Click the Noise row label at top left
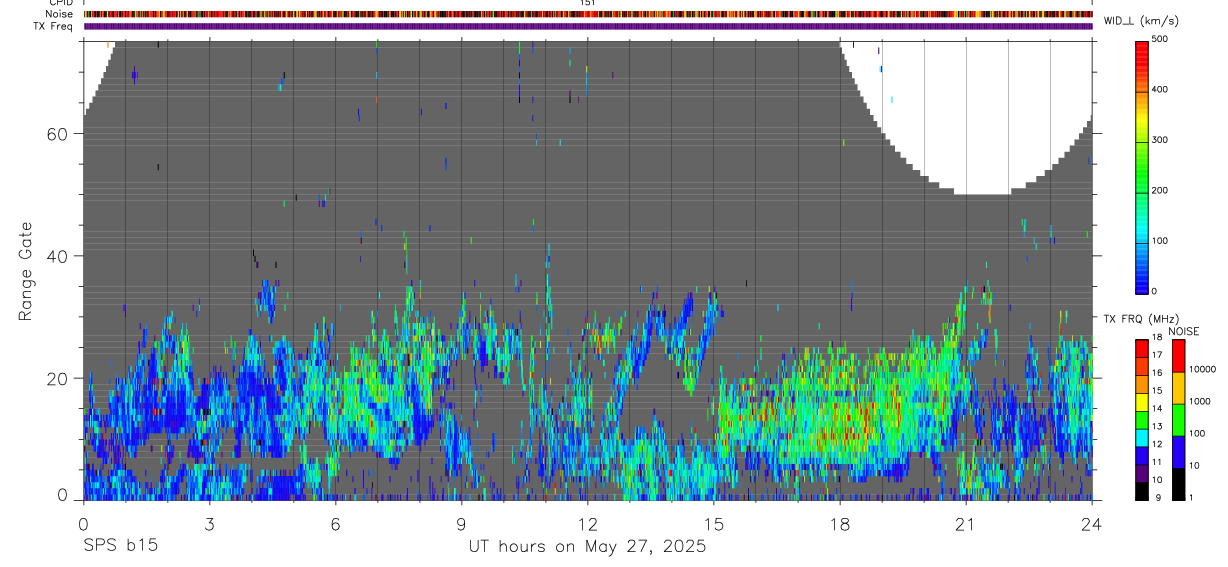This screenshot has width=1228, height=567. [59, 14]
